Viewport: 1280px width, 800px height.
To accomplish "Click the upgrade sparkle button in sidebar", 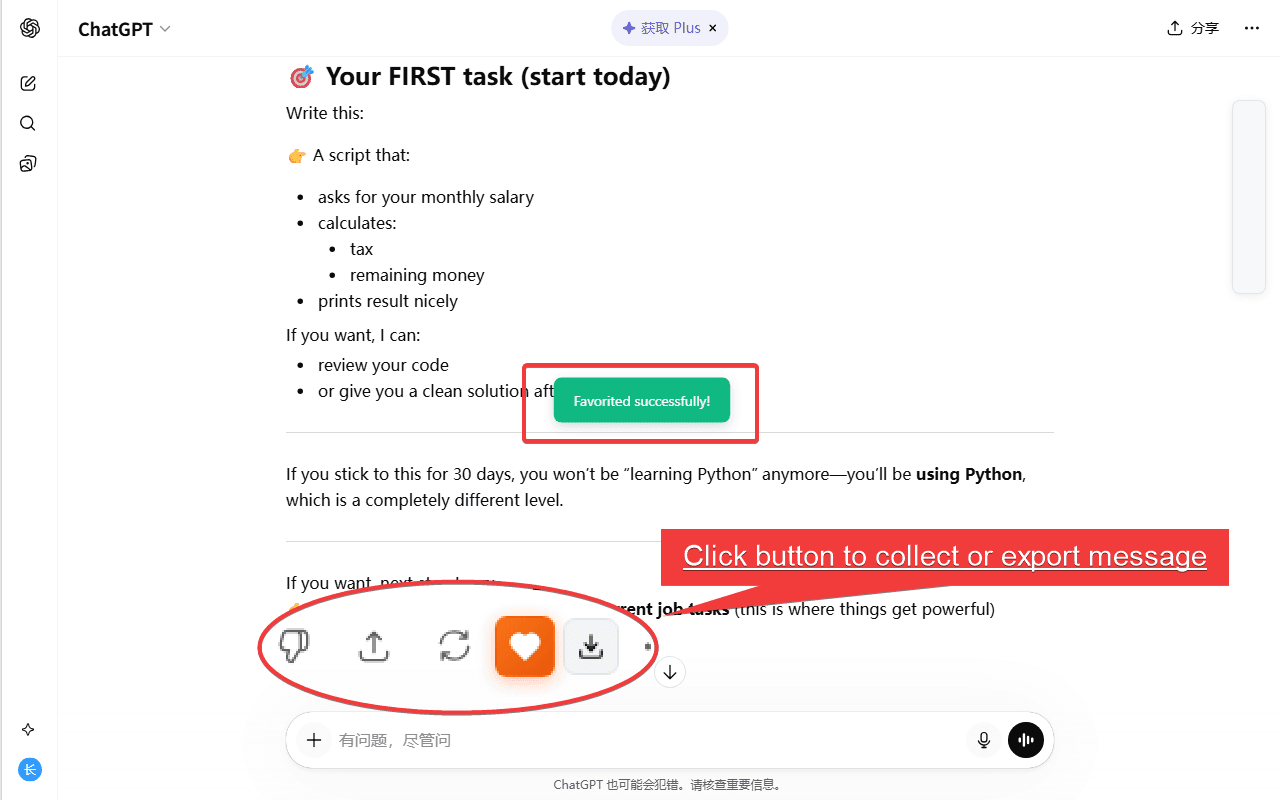I will point(27,729).
